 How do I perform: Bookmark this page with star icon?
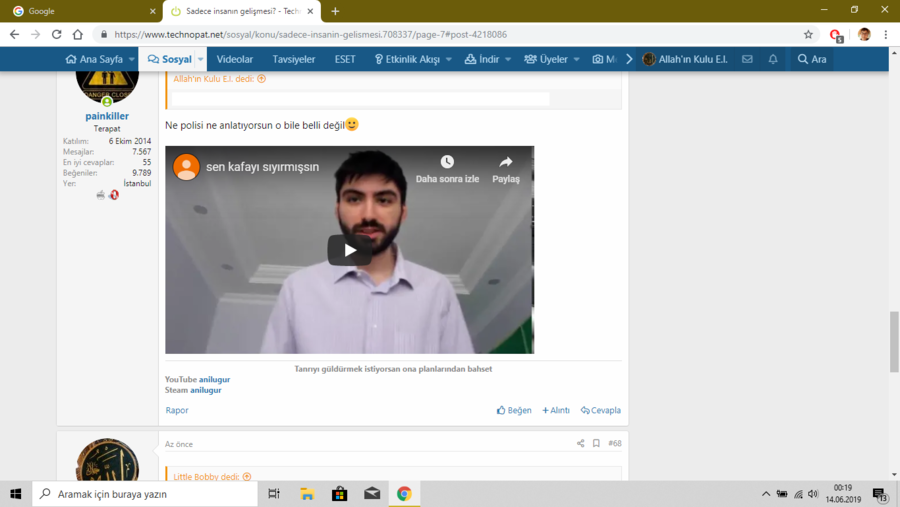pos(808,34)
